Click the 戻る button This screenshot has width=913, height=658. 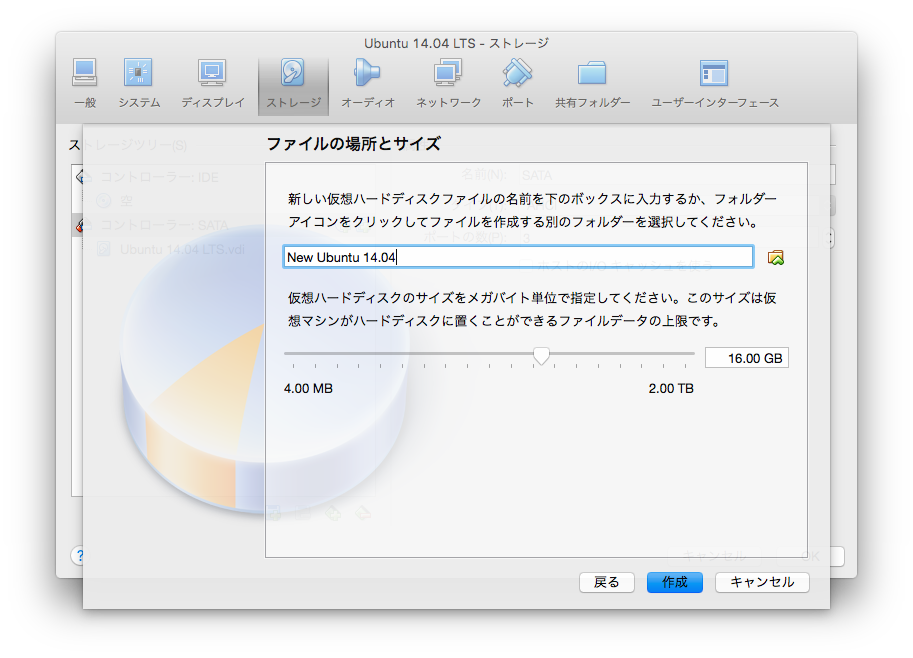tap(607, 582)
